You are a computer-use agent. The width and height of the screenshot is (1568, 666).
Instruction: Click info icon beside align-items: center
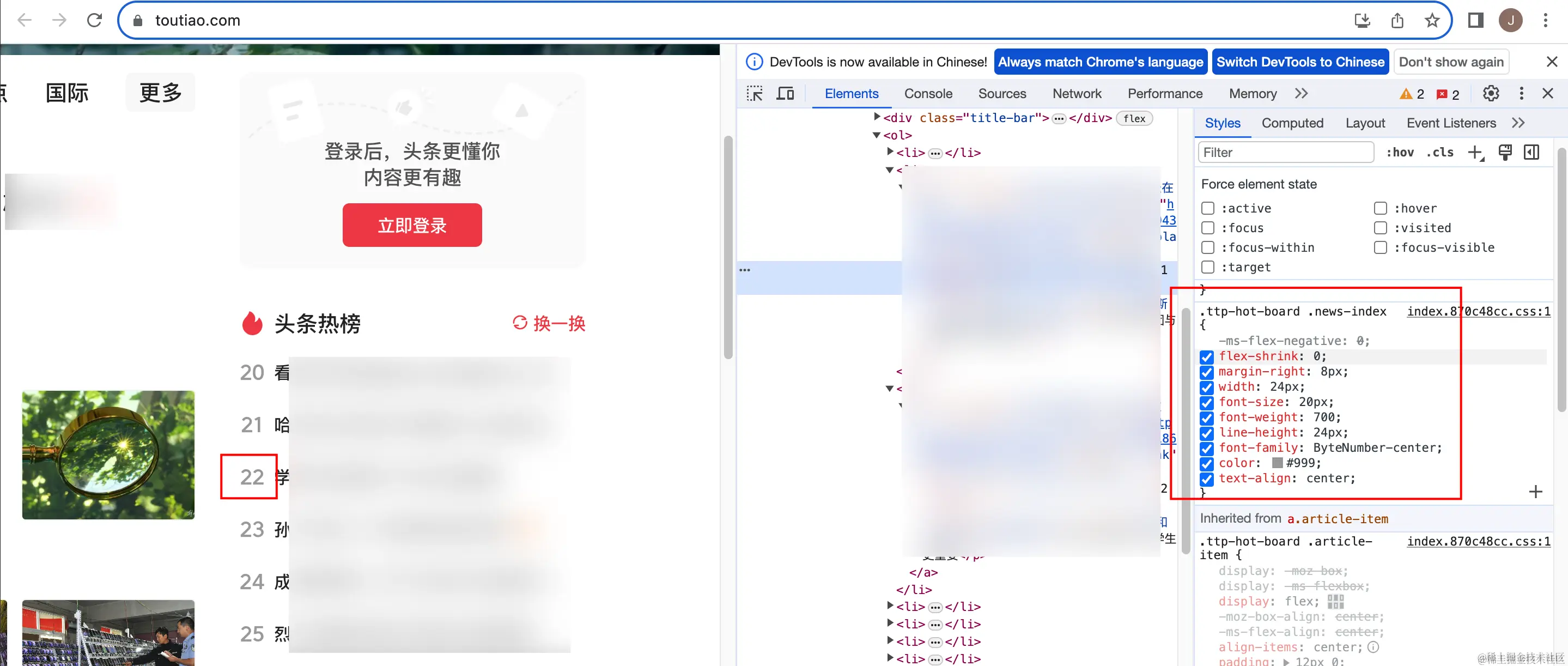click(x=1373, y=647)
